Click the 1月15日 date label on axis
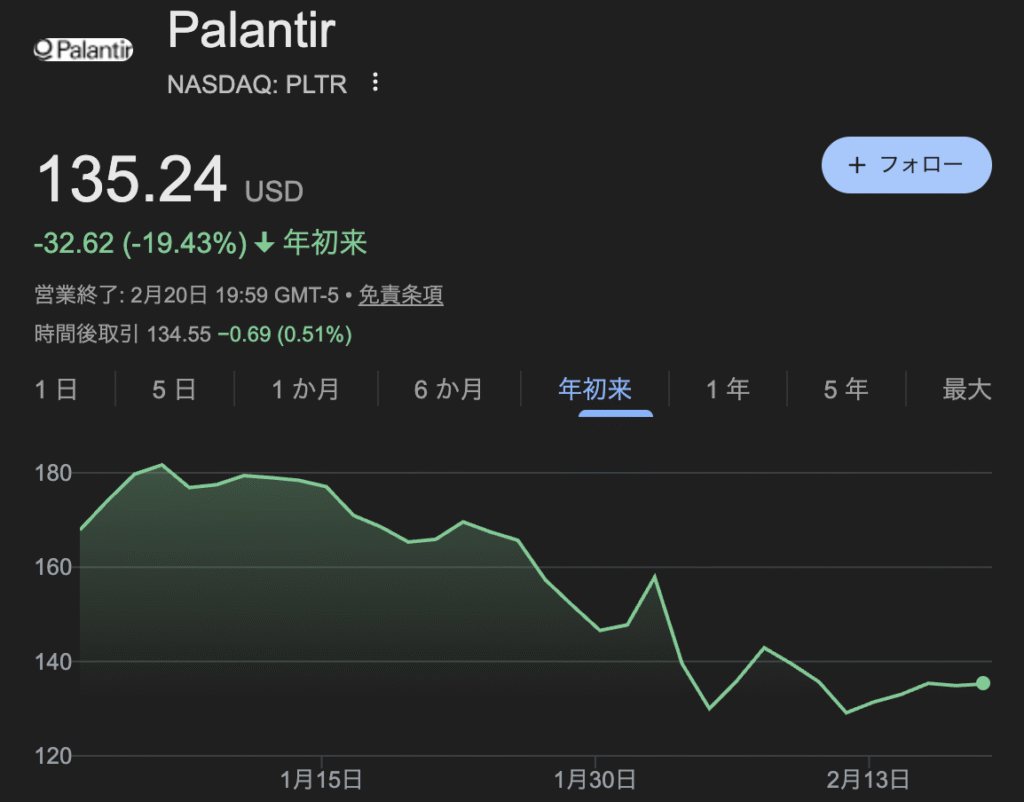 tap(321, 778)
